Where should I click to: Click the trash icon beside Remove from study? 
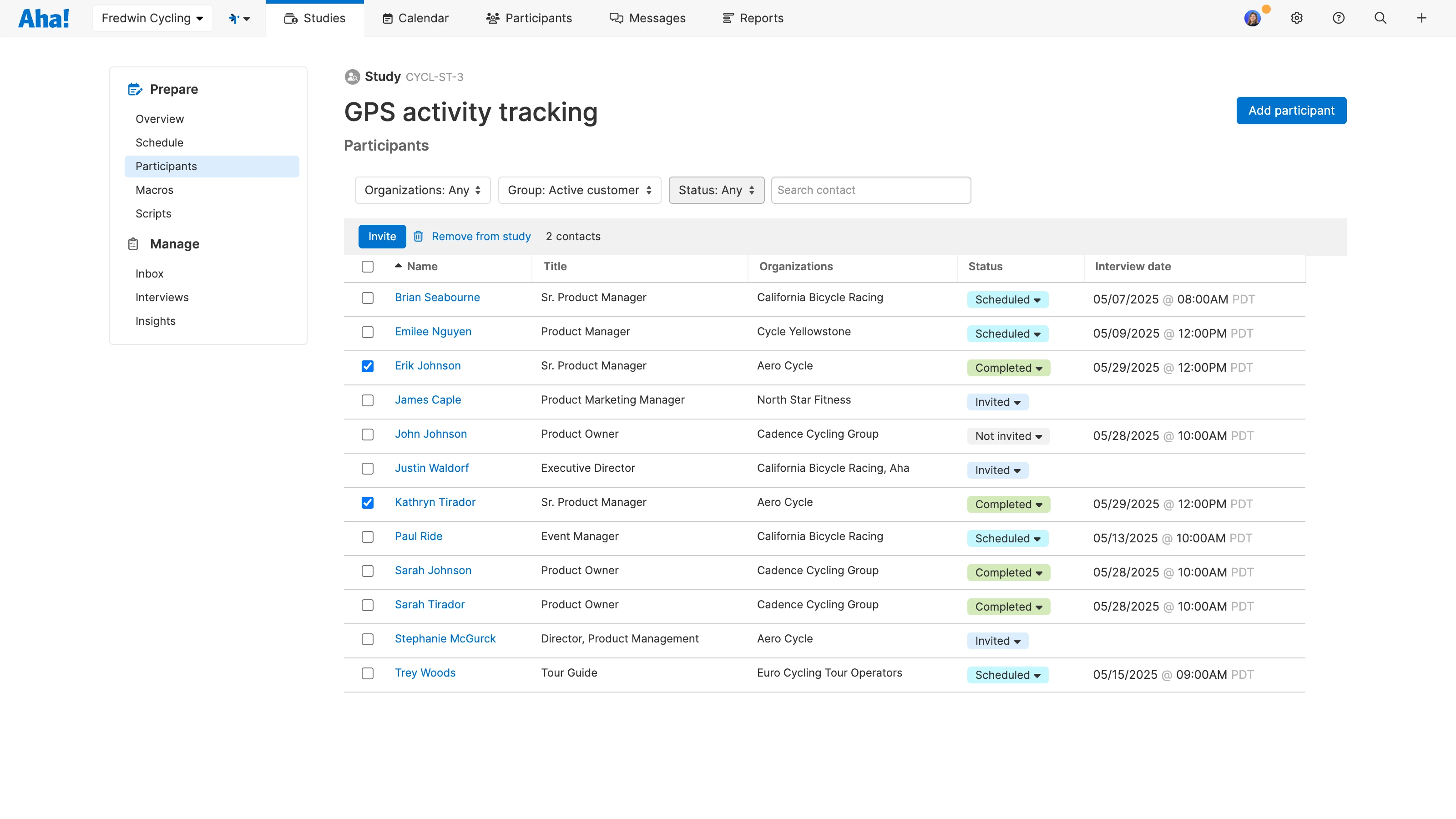point(418,236)
